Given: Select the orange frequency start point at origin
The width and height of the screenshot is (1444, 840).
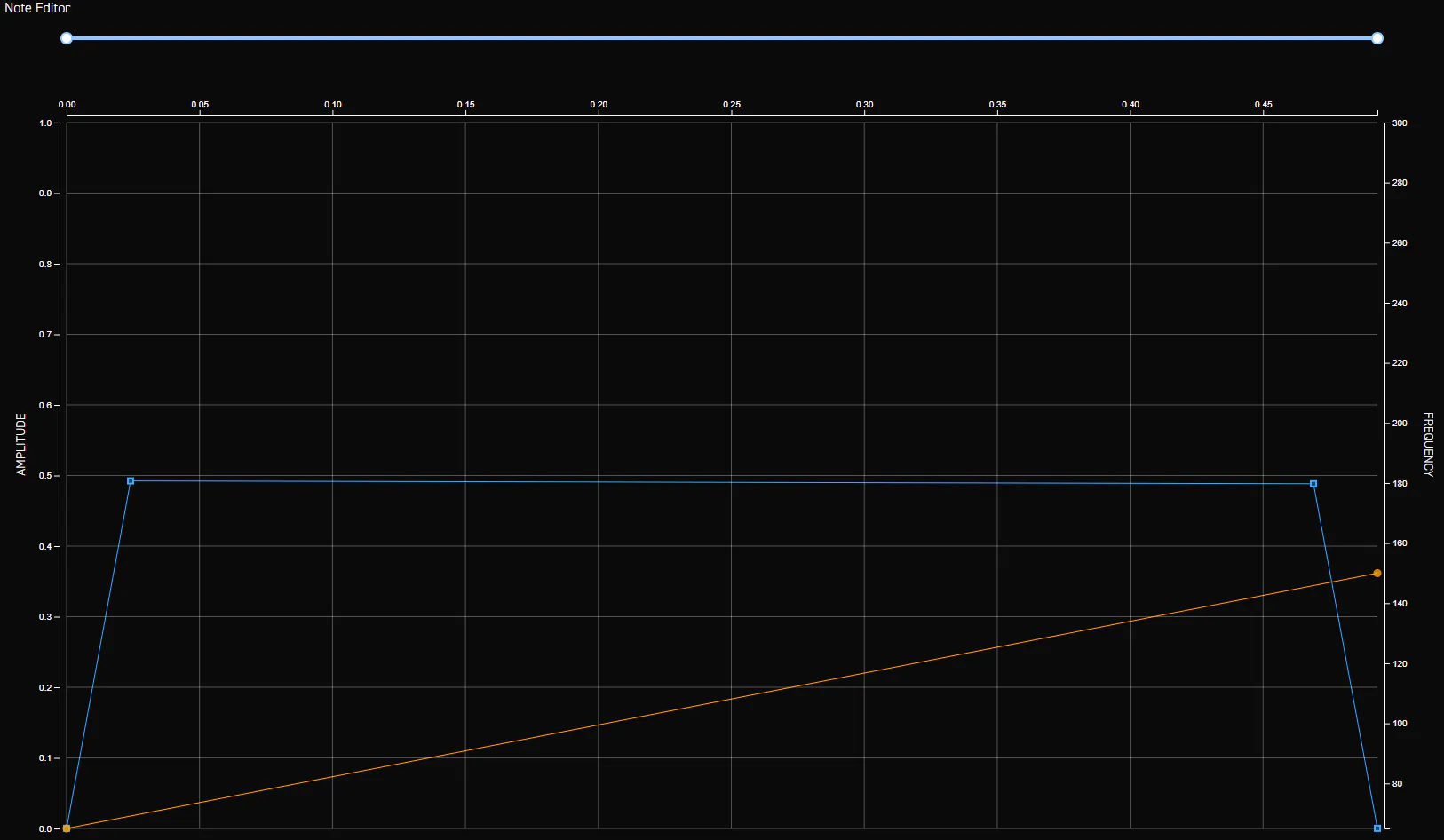Looking at the screenshot, I should (x=67, y=828).
